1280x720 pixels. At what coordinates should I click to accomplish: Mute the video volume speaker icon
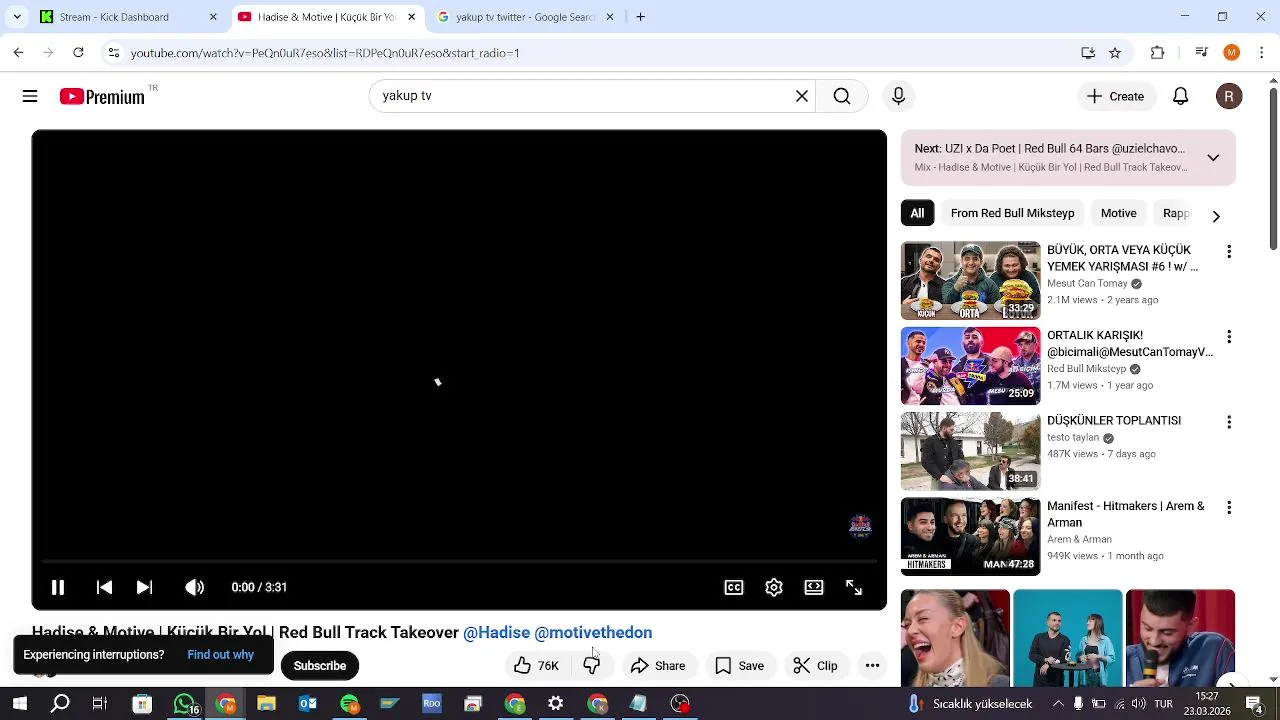(x=194, y=587)
